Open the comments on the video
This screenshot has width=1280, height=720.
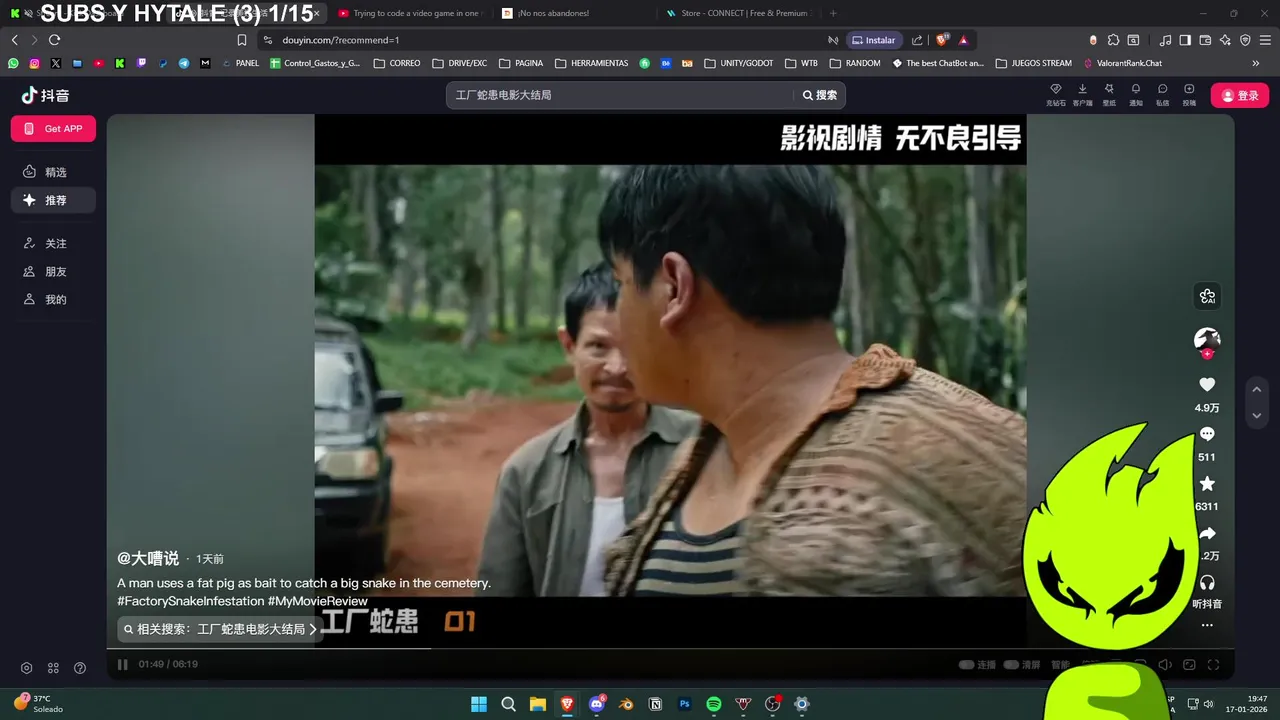(1207, 434)
